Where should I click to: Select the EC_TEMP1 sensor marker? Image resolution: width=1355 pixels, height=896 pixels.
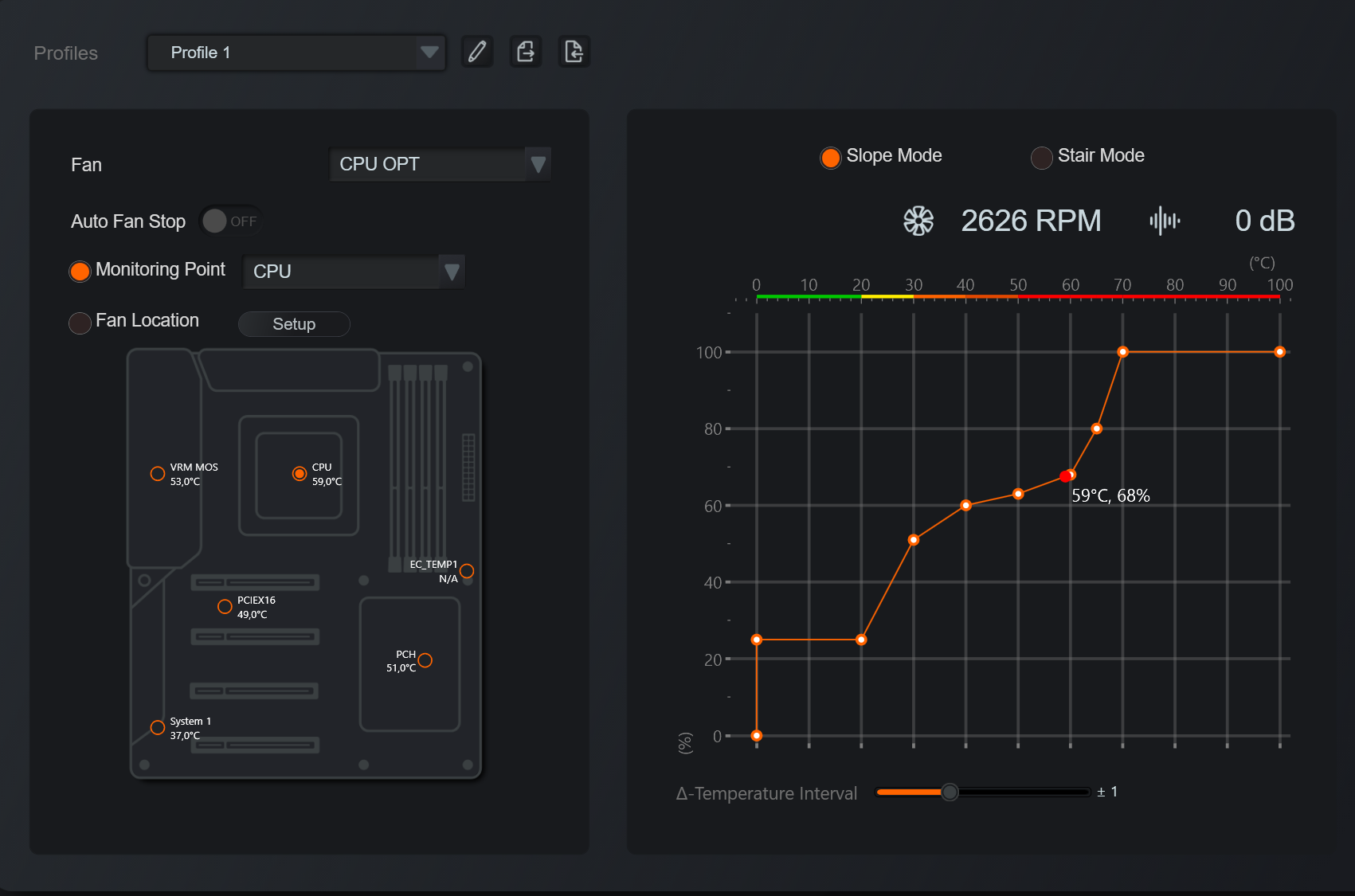pyautogui.click(x=467, y=571)
